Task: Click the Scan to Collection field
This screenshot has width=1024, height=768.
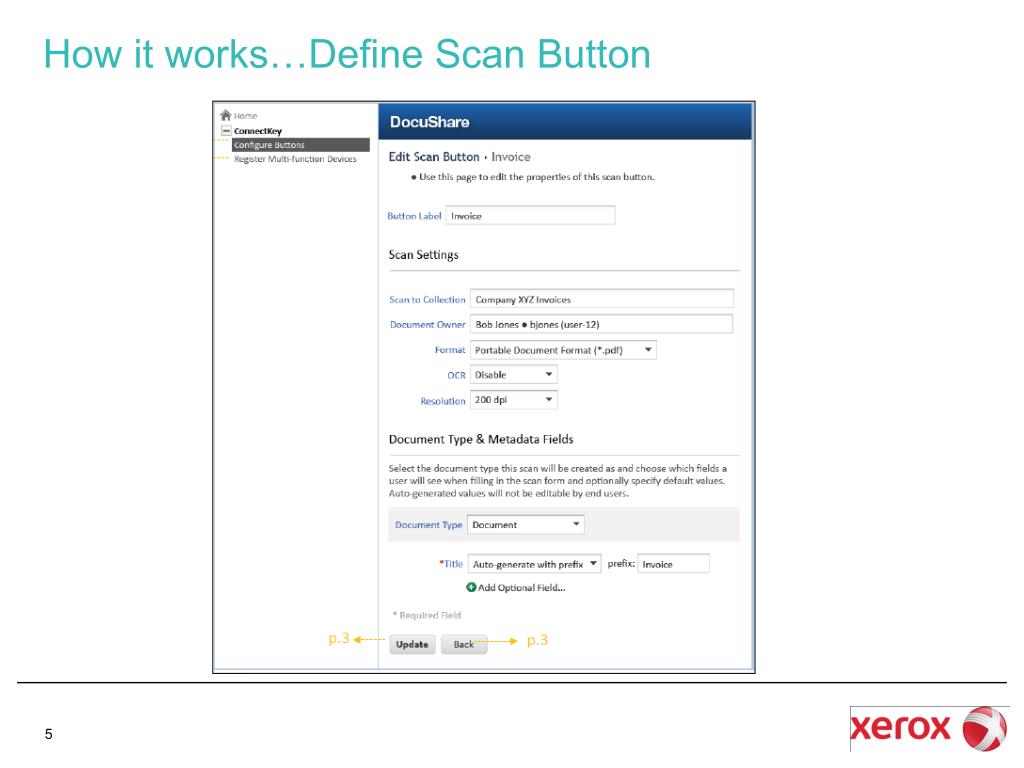Action: click(x=601, y=299)
